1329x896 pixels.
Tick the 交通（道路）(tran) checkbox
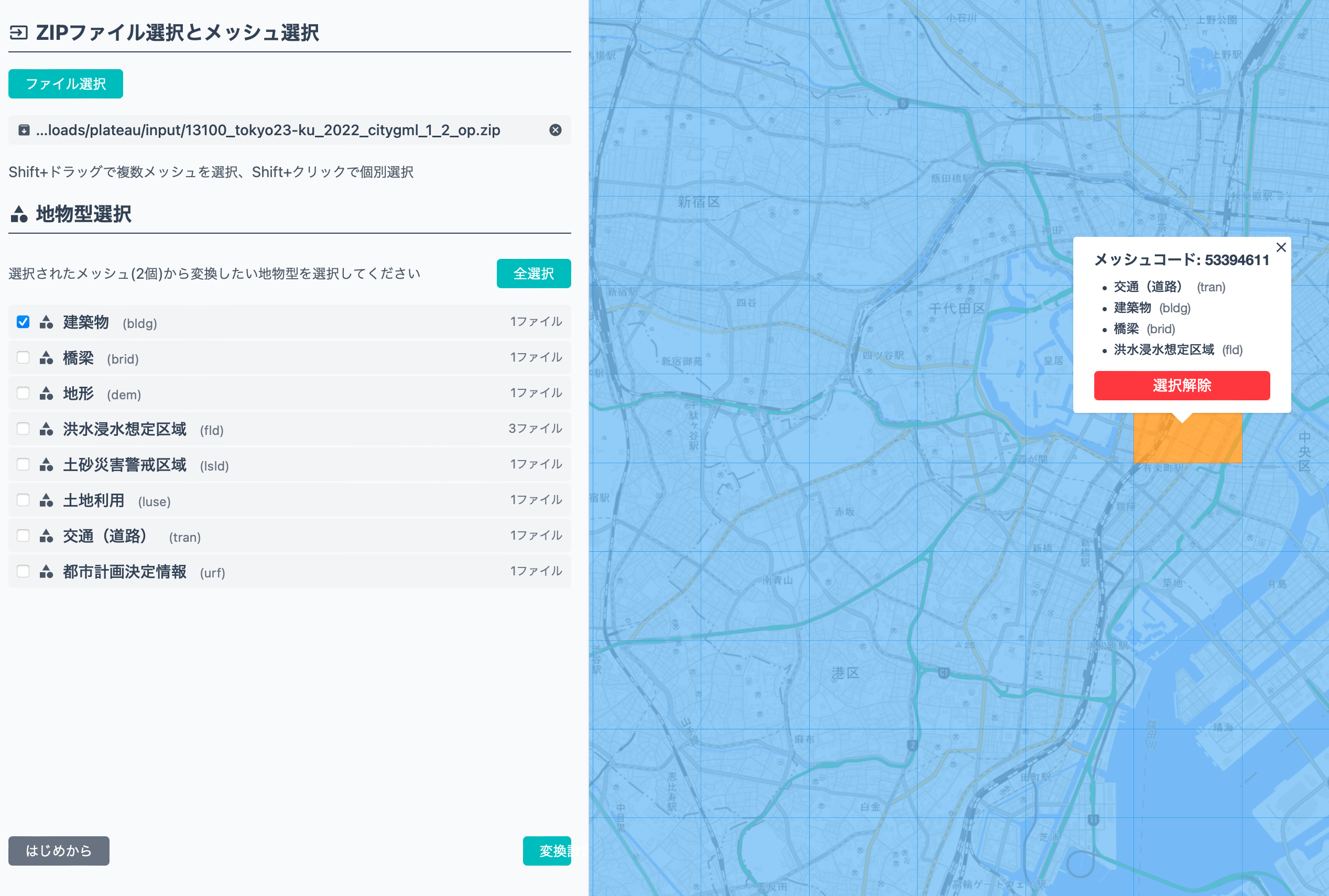23,536
